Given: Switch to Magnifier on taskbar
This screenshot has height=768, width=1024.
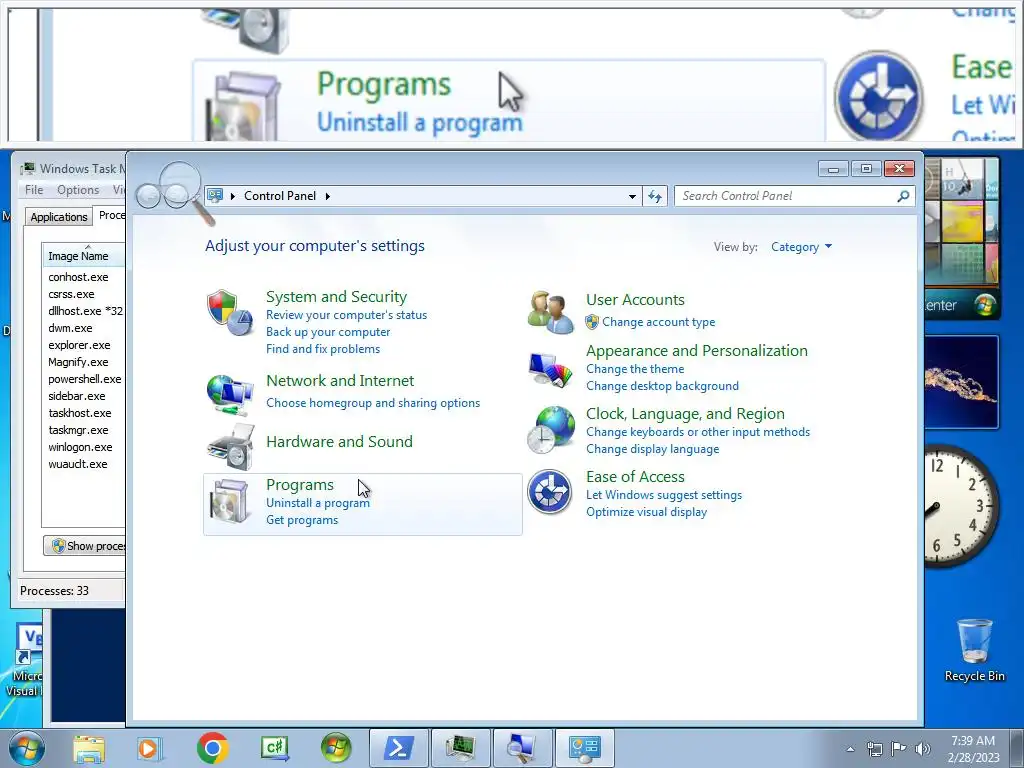Looking at the screenshot, I should tap(522, 748).
